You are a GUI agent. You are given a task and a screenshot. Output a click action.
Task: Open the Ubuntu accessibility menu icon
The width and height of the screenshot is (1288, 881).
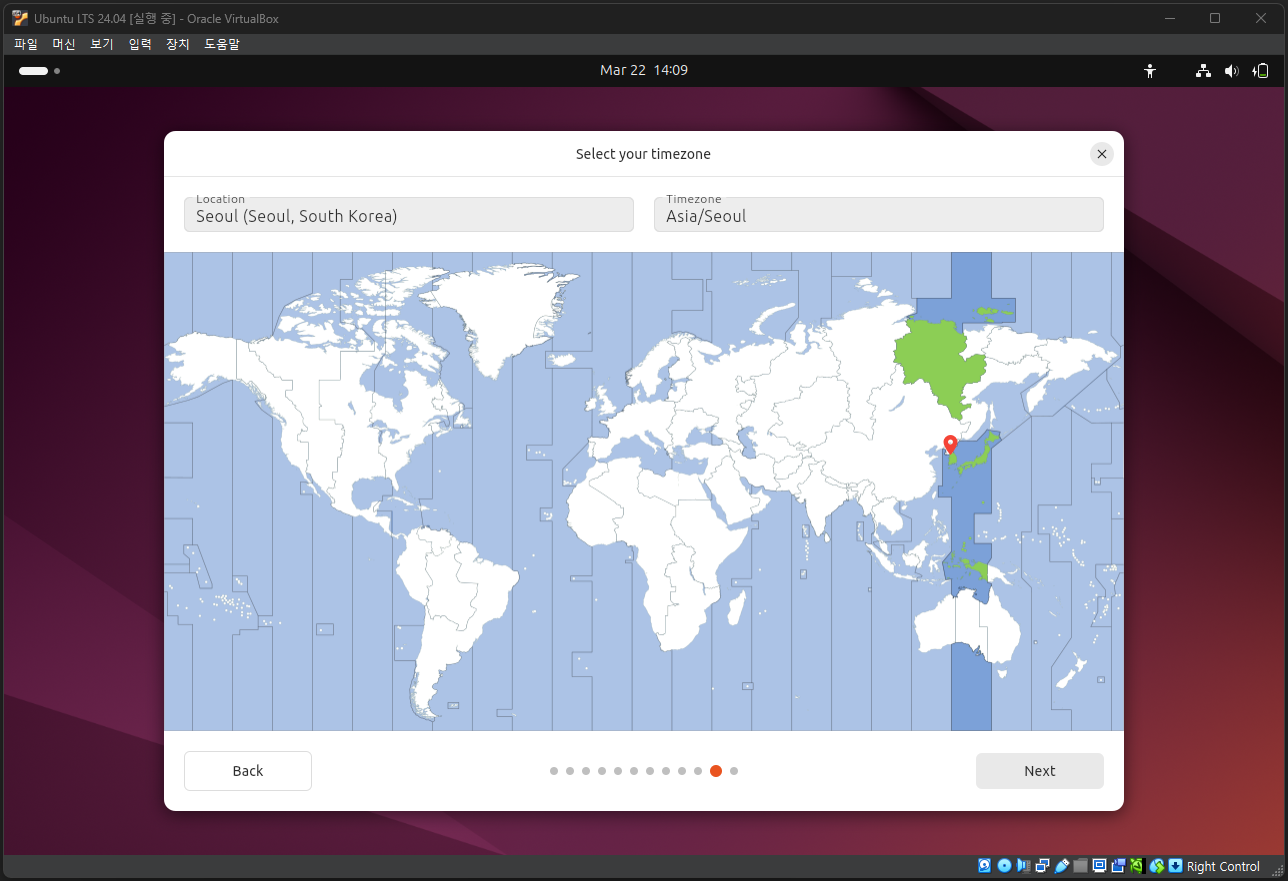(x=1150, y=71)
